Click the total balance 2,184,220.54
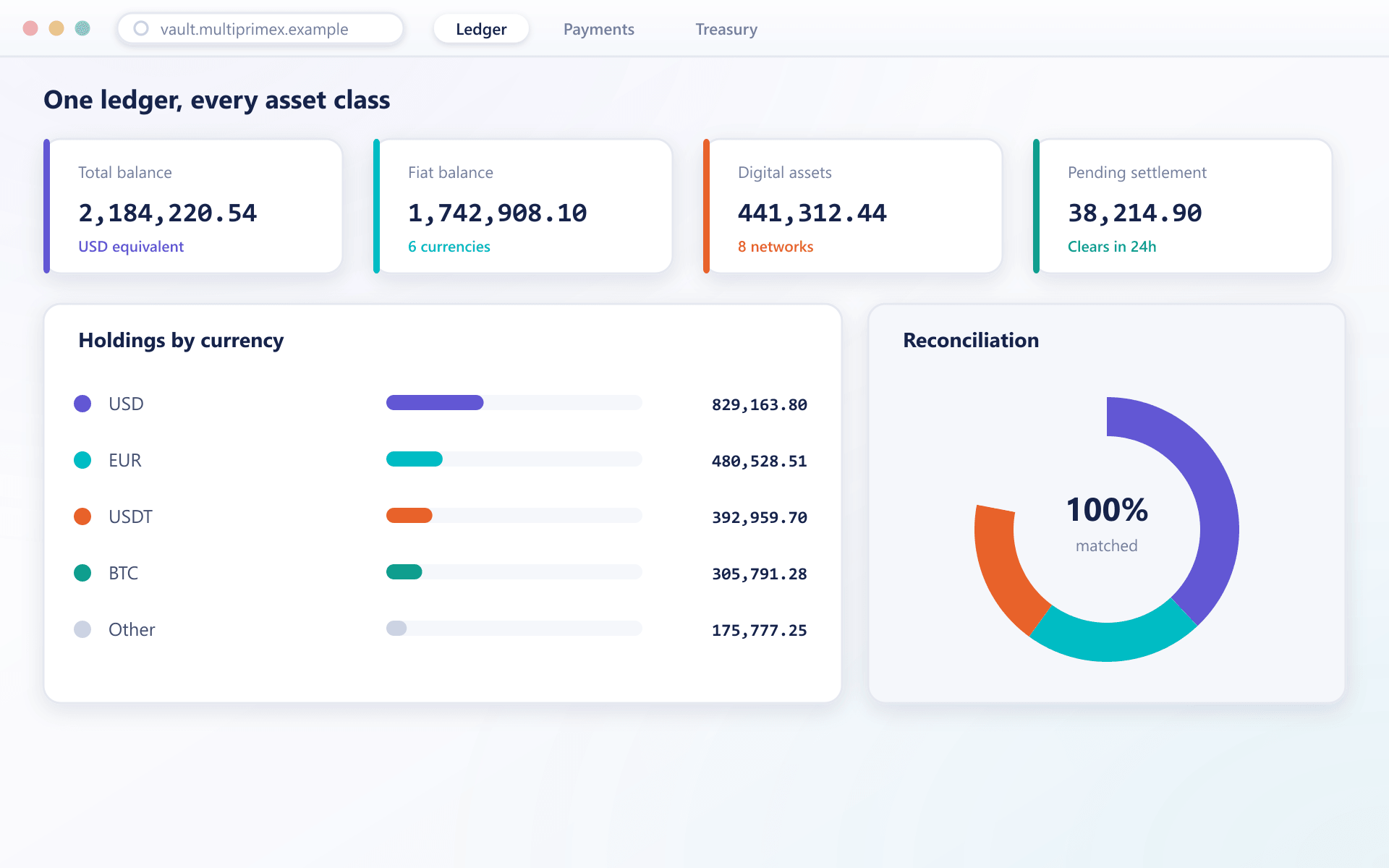 point(168,213)
